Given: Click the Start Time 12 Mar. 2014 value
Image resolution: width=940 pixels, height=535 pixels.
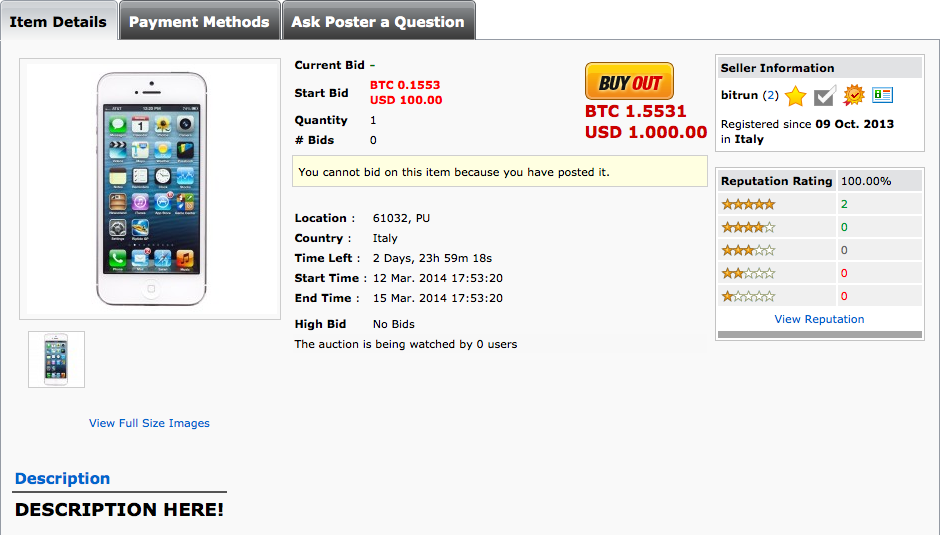Looking at the screenshot, I should click(438, 278).
